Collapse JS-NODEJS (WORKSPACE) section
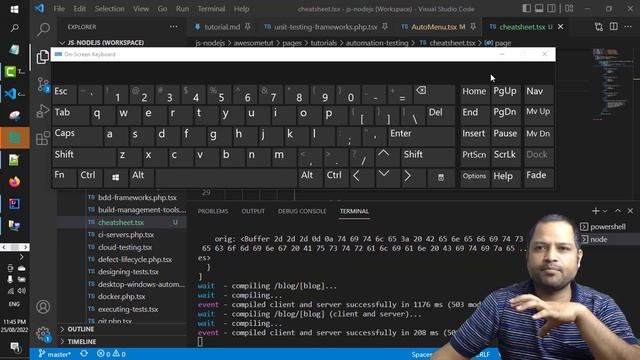This screenshot has height=360, width=640. (102, 42)
